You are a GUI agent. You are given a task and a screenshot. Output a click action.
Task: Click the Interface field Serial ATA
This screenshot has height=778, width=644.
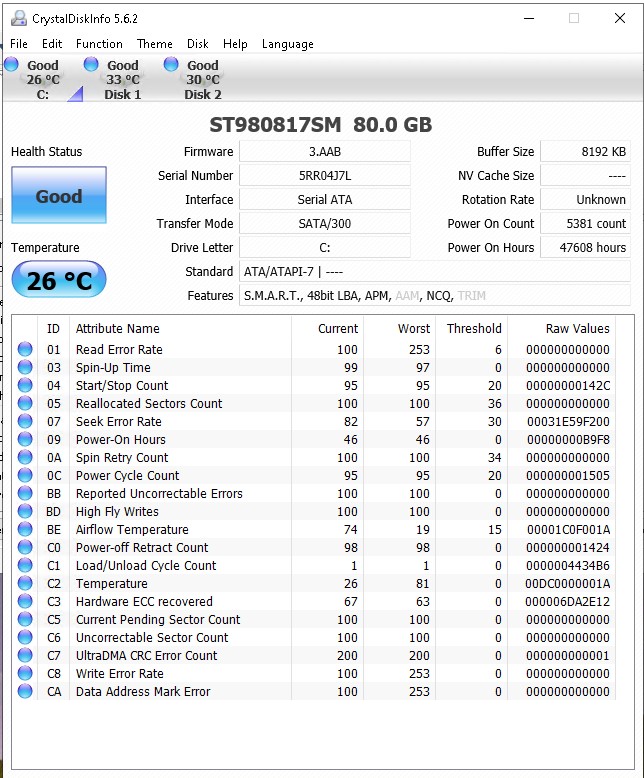324,199
